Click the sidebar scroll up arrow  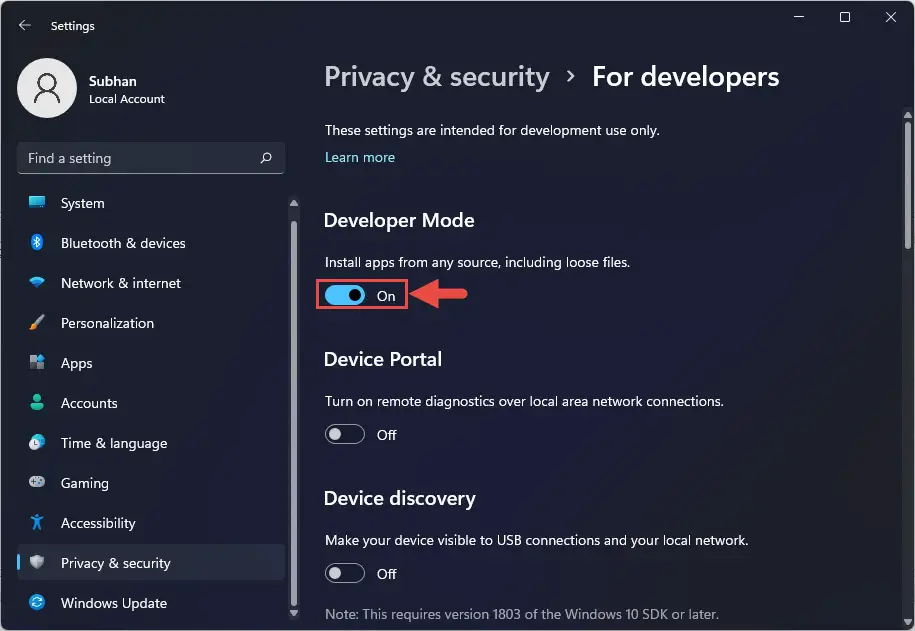pyautogui.click(x=294, y=203)
